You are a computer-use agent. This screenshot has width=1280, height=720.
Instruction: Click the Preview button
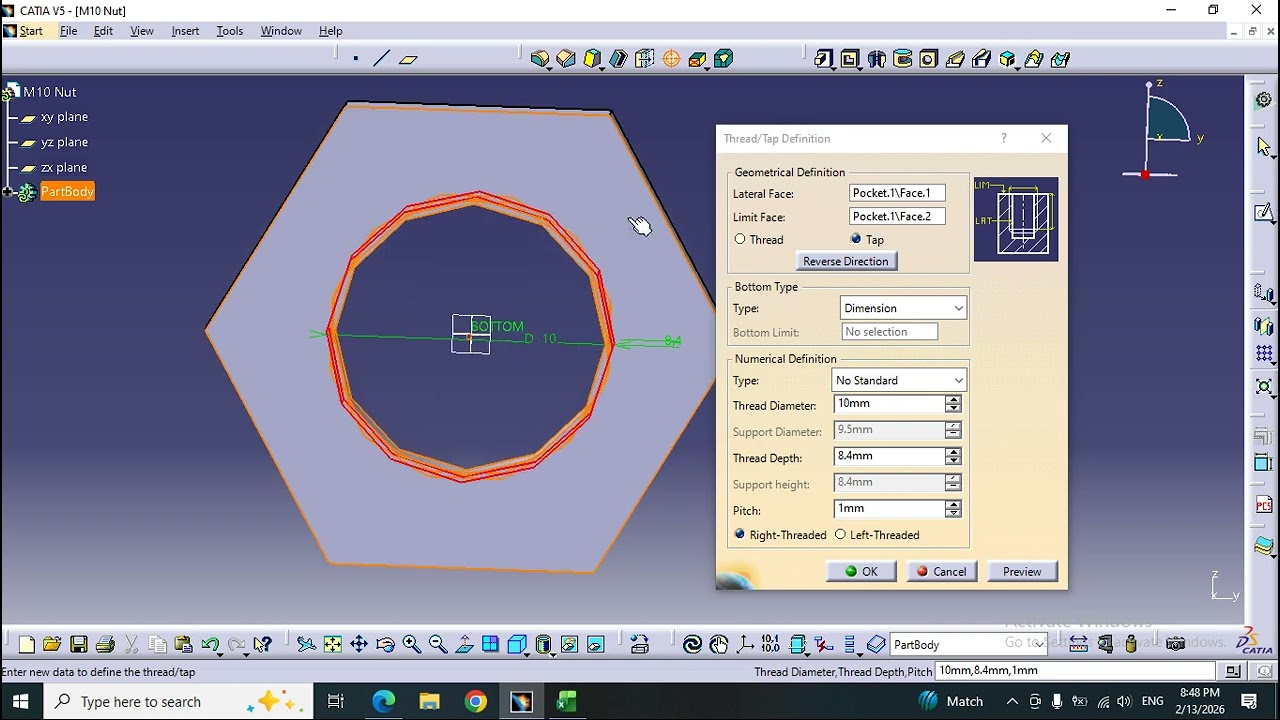tap(1022, 572)
